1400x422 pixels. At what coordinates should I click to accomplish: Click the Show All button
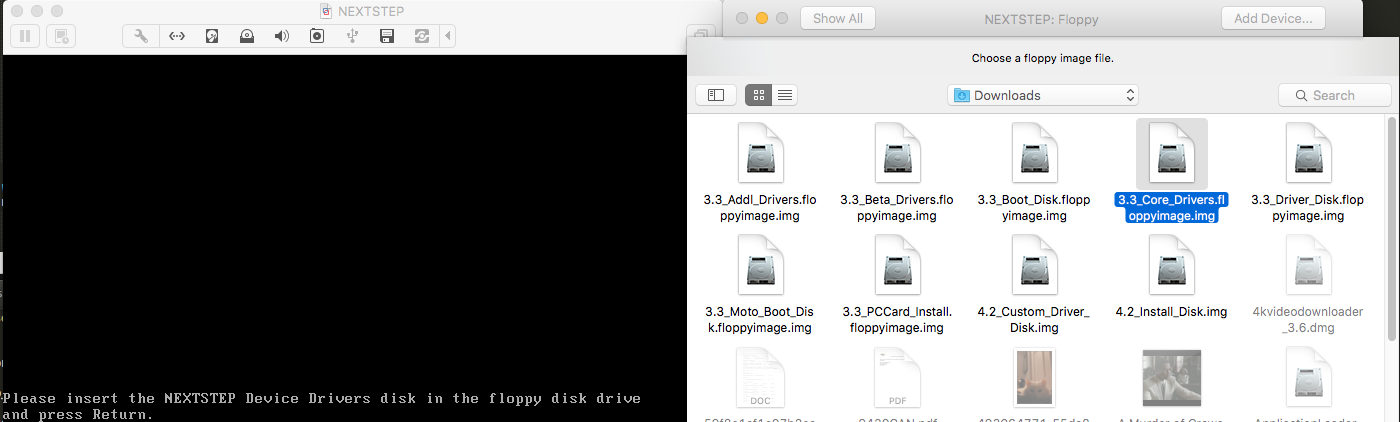(x=838, y=18)
